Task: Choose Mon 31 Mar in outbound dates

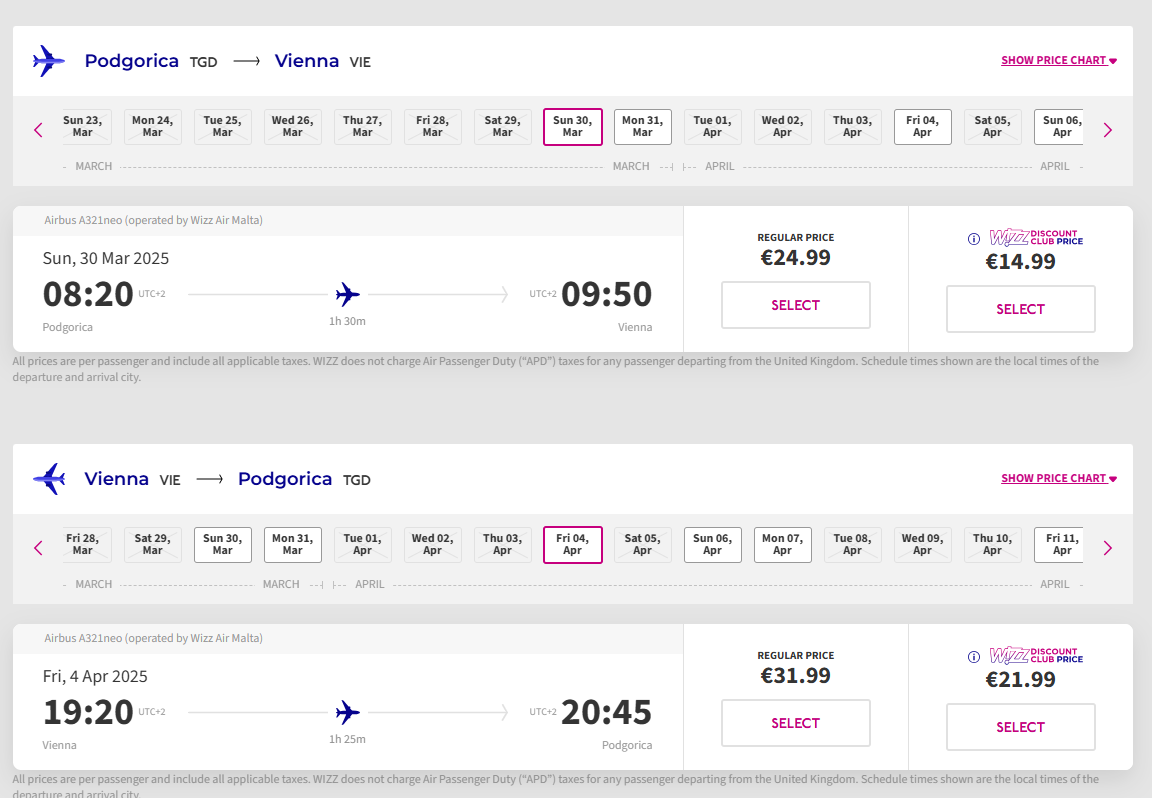Action: [x=642, y=127]
